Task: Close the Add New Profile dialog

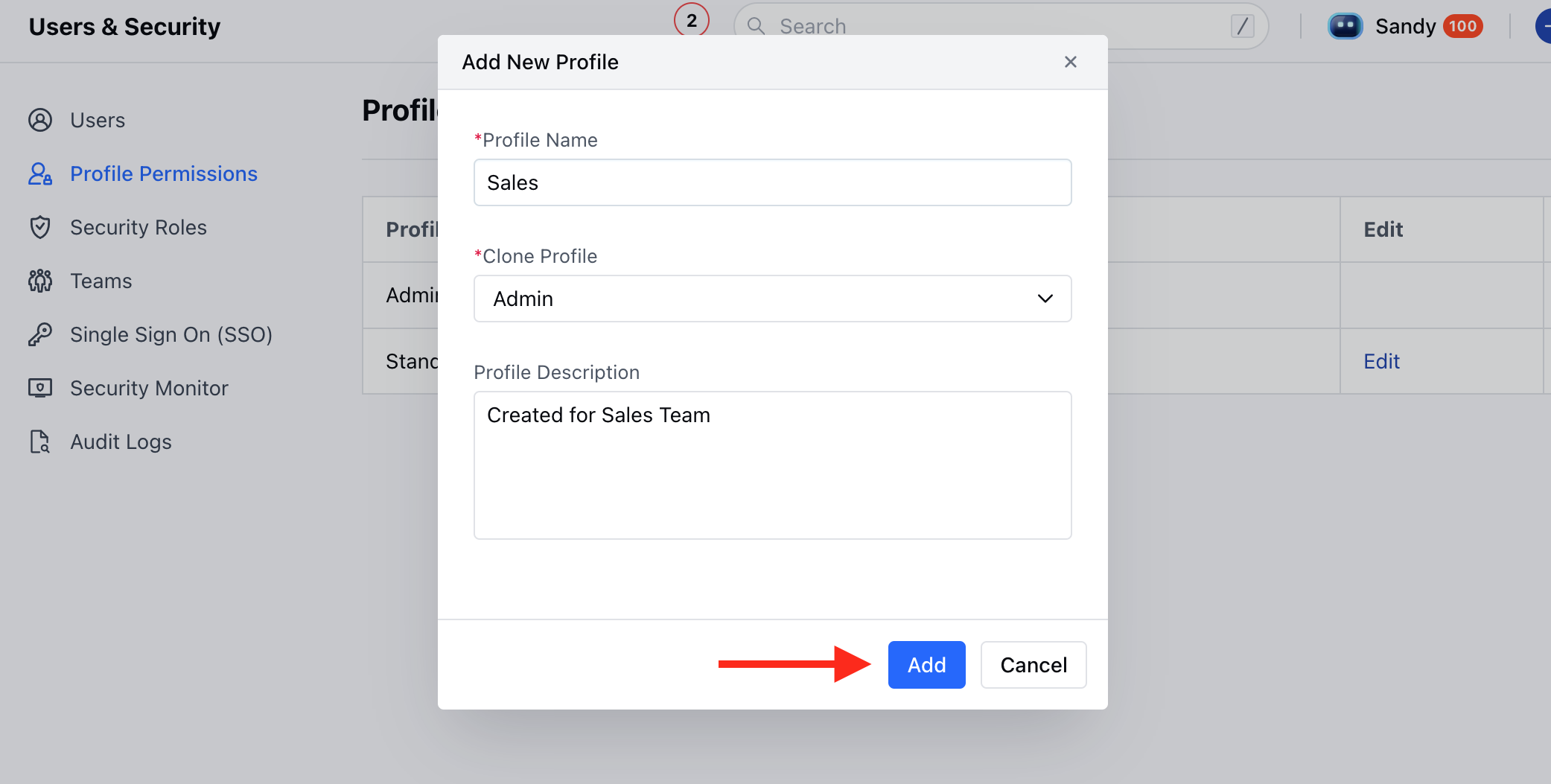Action: click(x=1071, y=62)
